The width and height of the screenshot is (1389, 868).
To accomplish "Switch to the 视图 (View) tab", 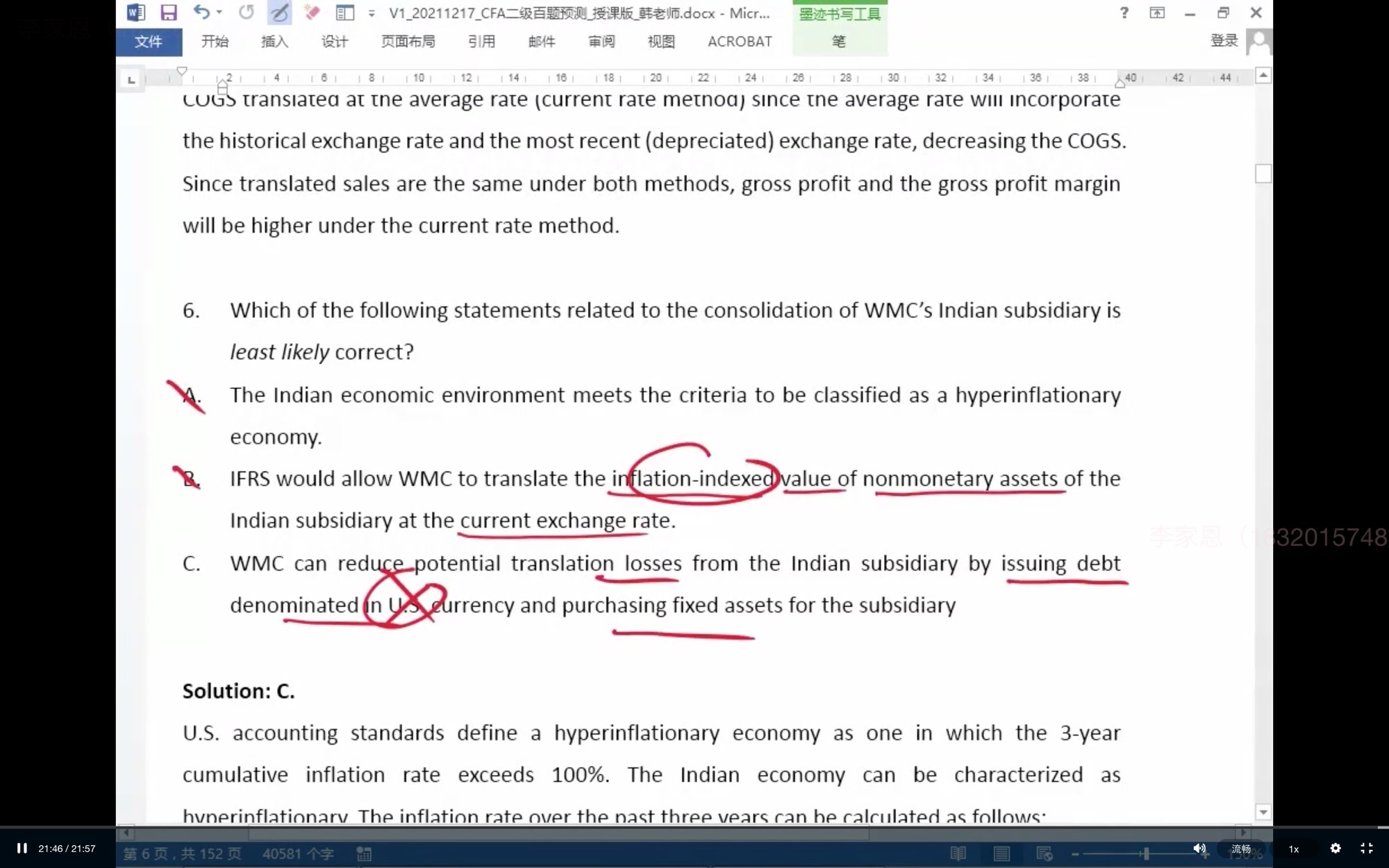I will [661, 42].
